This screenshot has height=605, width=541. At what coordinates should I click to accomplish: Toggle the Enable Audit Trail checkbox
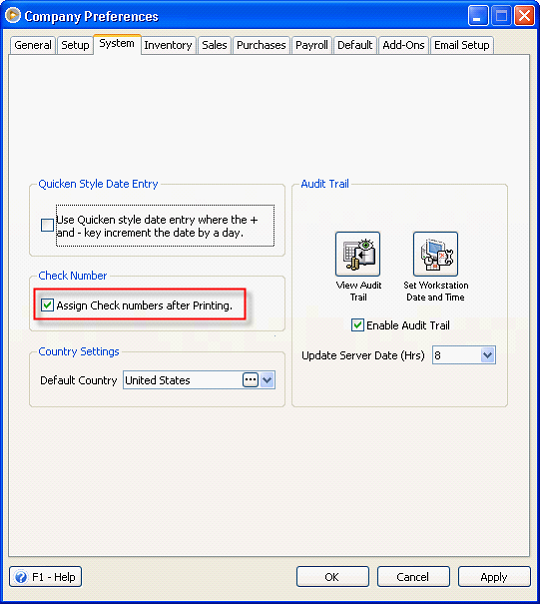click(357, 325)
